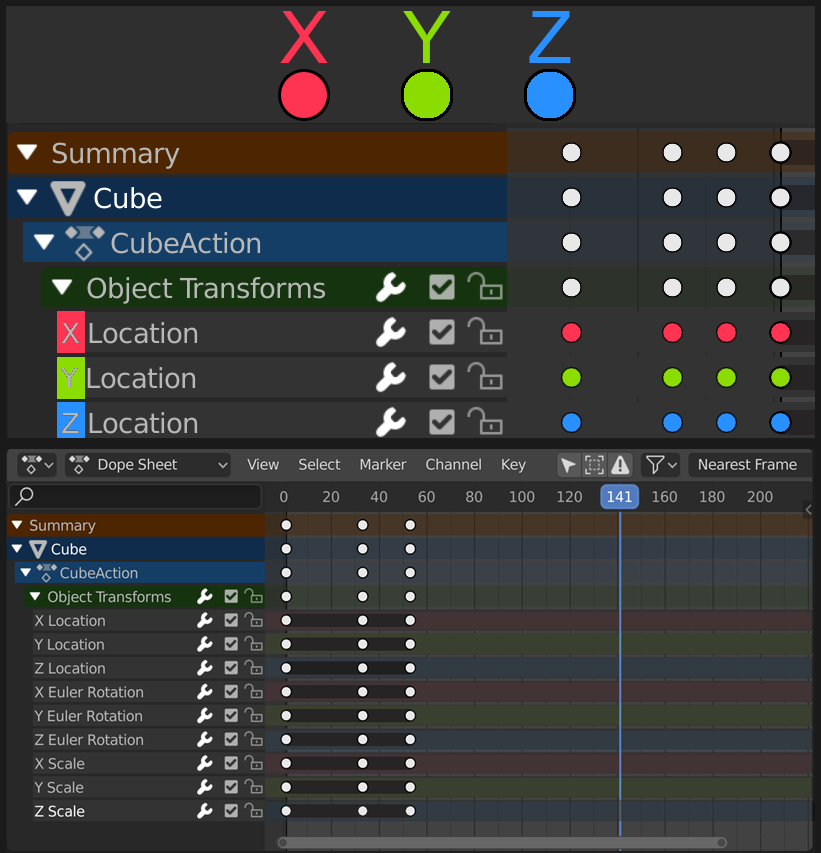Open the Marker menu

(383, 465)
